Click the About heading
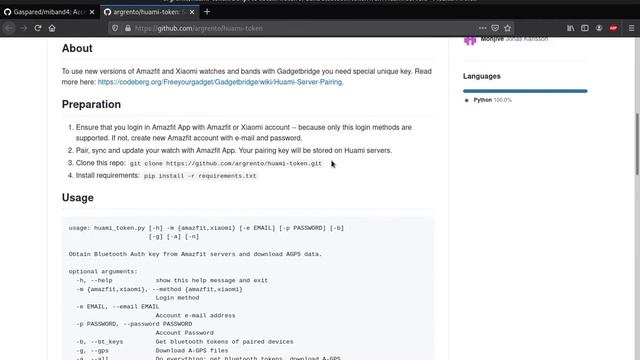Image resolution: width=640 pixels, height=360 pixels. click(x=77, y=48)
